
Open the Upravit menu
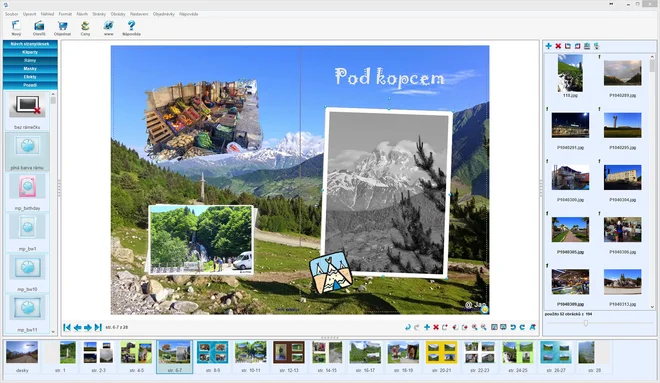pyautogui.click(x=29, y=14)
